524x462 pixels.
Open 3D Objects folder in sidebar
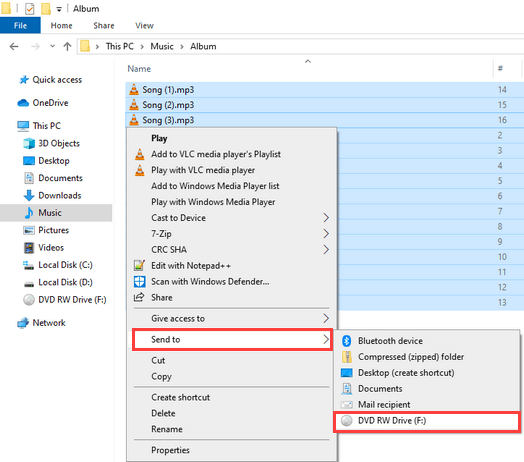coord(59,143)
